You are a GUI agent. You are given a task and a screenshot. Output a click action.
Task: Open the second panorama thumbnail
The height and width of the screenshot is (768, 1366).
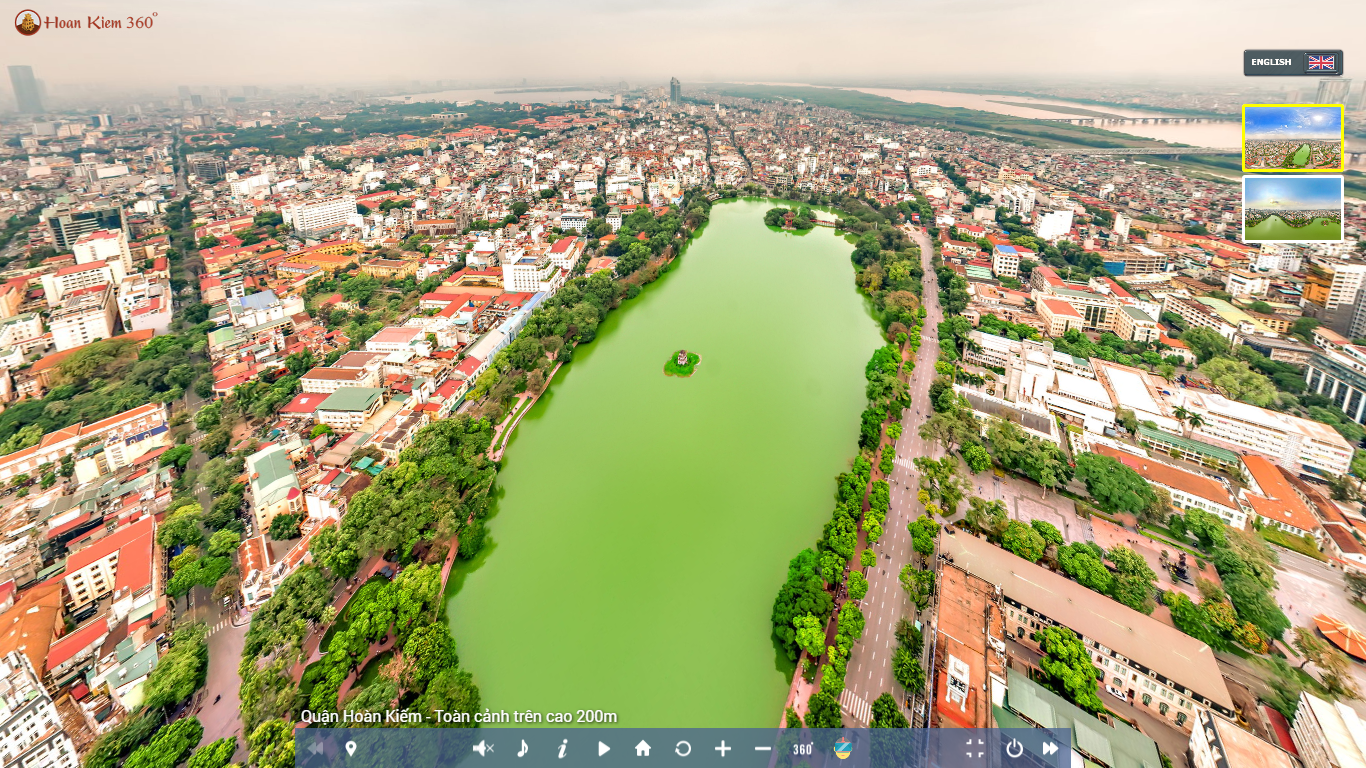[x=1292, y=209]
